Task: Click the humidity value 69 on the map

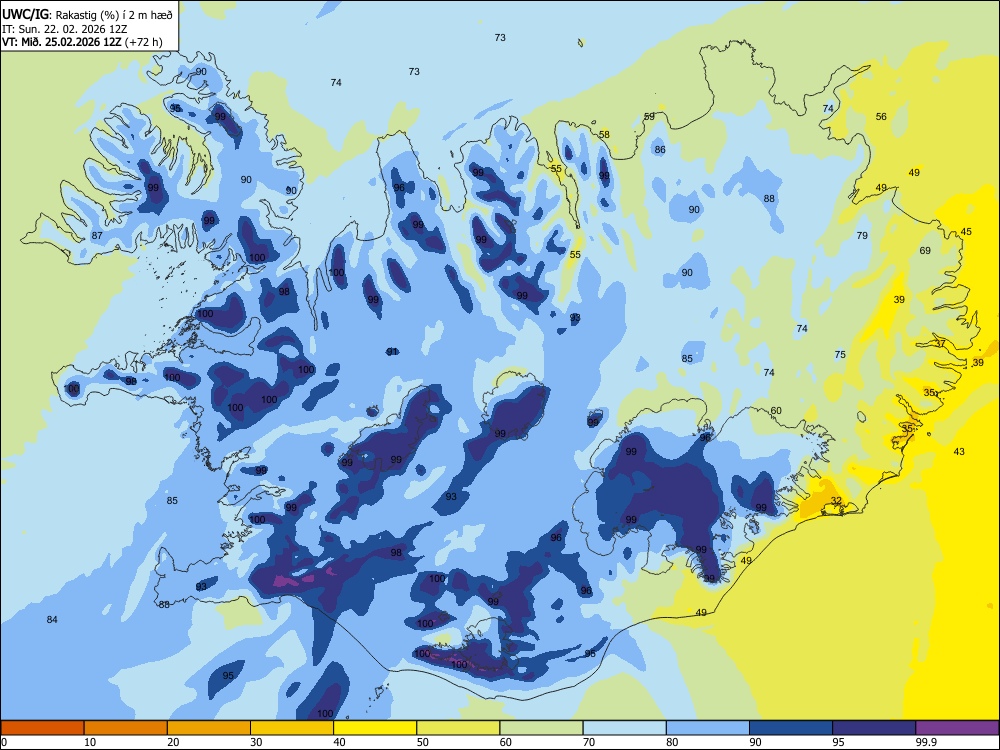Action: pyautogui.click(x=925, y=251)
